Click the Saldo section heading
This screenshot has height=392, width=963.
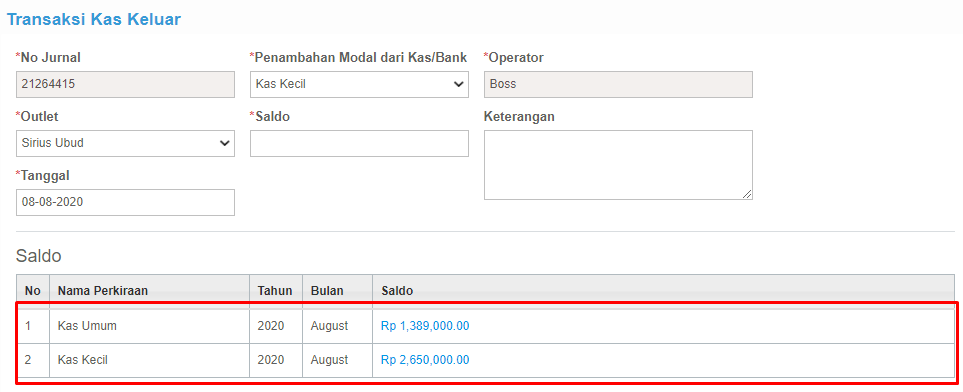(39, 256)
